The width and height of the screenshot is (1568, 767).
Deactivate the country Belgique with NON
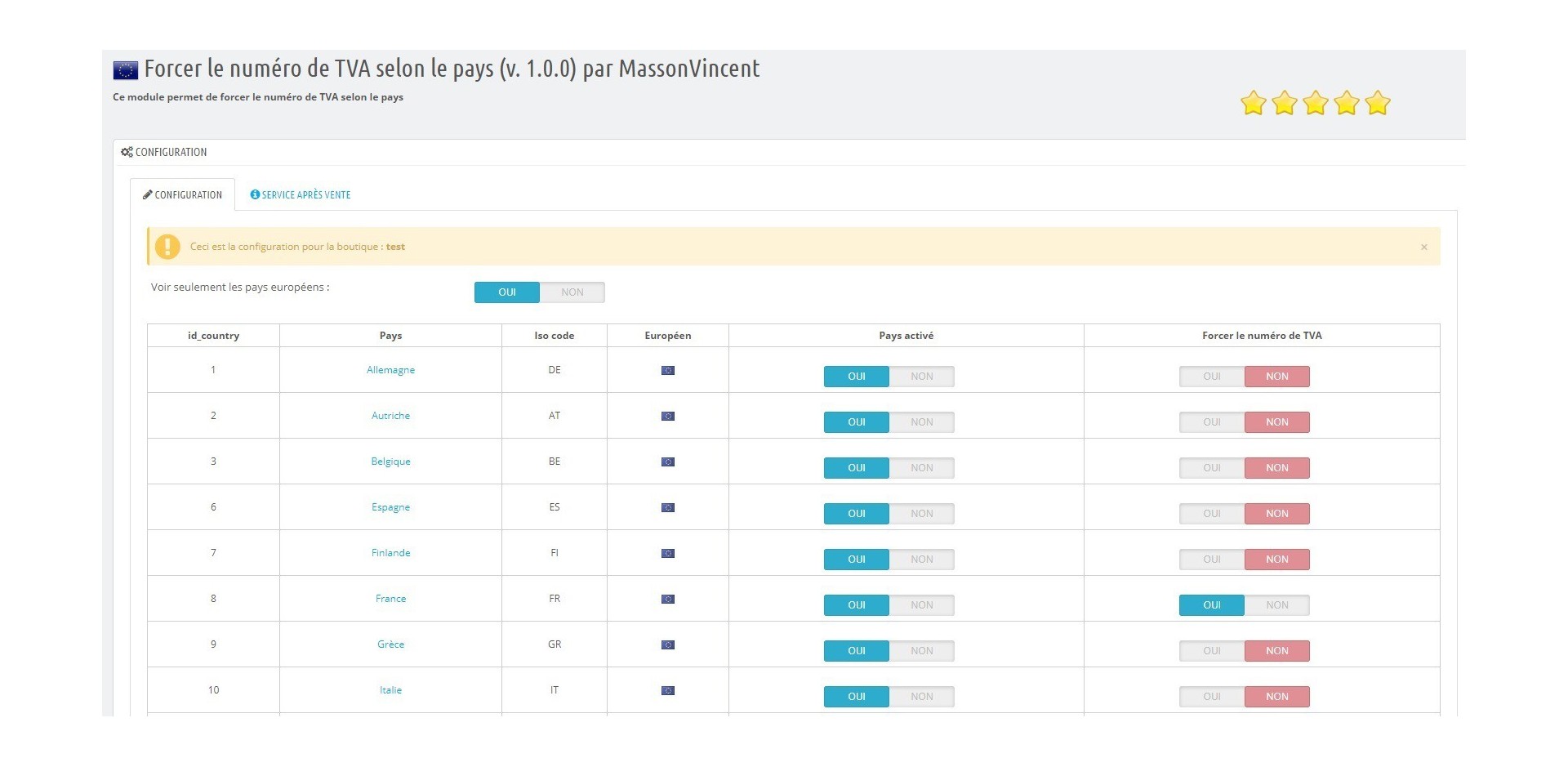point(921,468)
